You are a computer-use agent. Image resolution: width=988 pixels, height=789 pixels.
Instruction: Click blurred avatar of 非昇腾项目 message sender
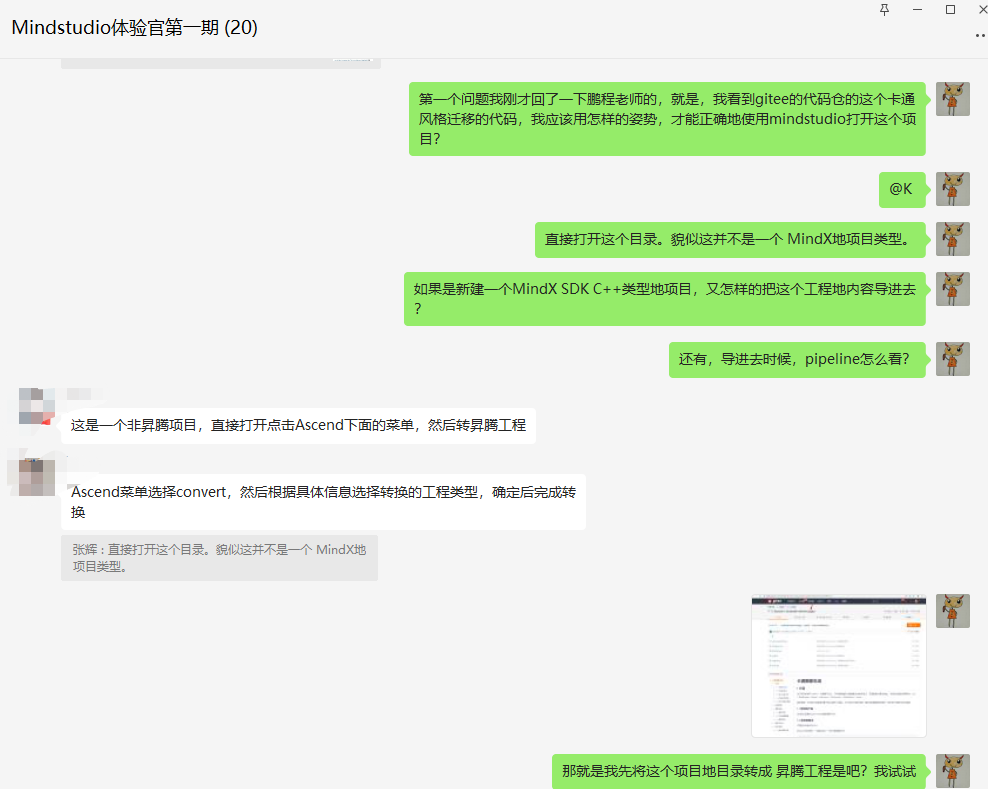(x=37, y=406)
